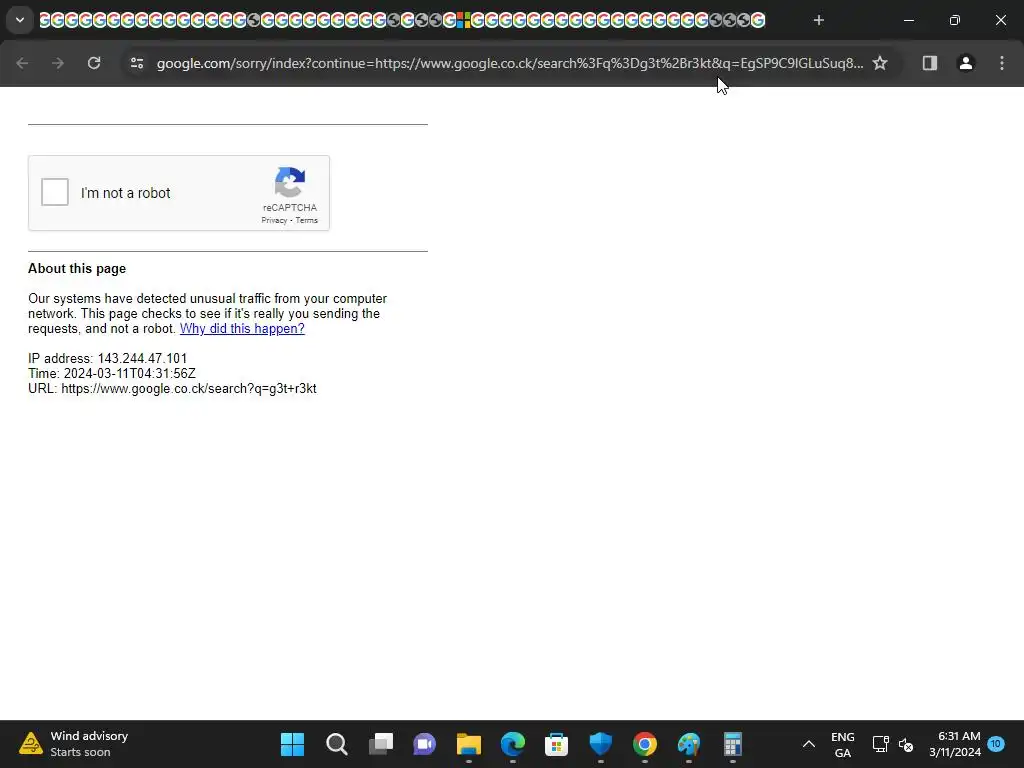Show hidden system tray icons
The height and width of the screenshot is (768, 1024).
808,744
